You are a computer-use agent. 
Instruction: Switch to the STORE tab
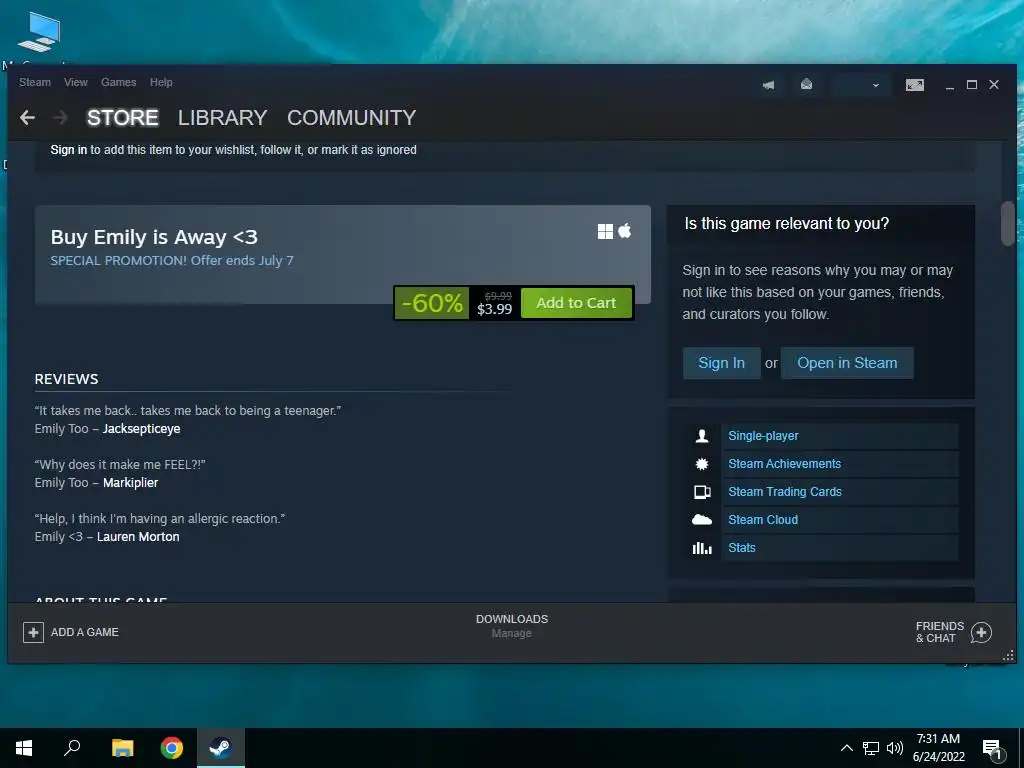point(123,118)
